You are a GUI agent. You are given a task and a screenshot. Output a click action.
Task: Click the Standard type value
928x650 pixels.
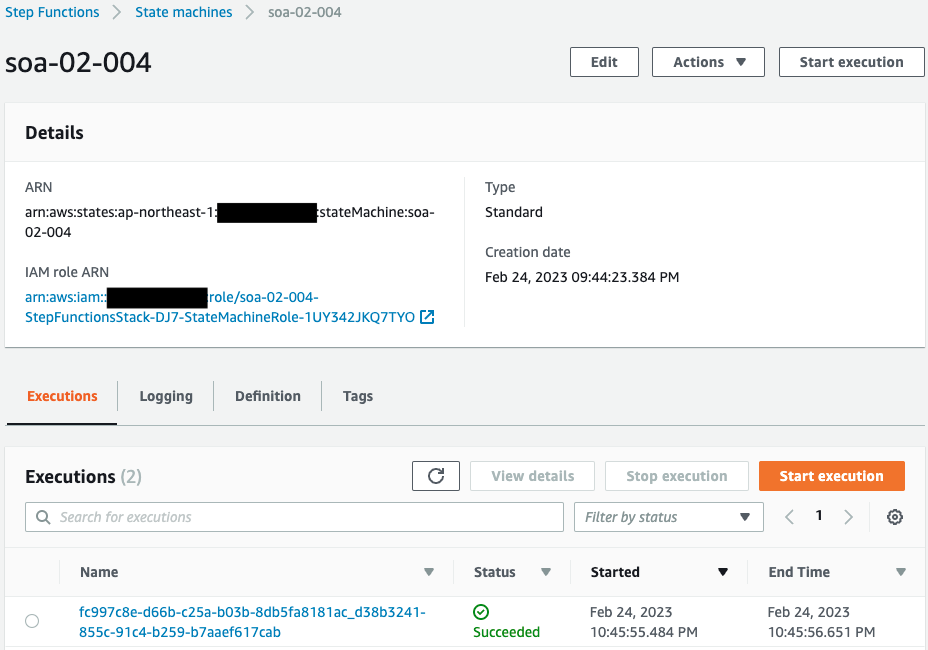tap(514, 212)
